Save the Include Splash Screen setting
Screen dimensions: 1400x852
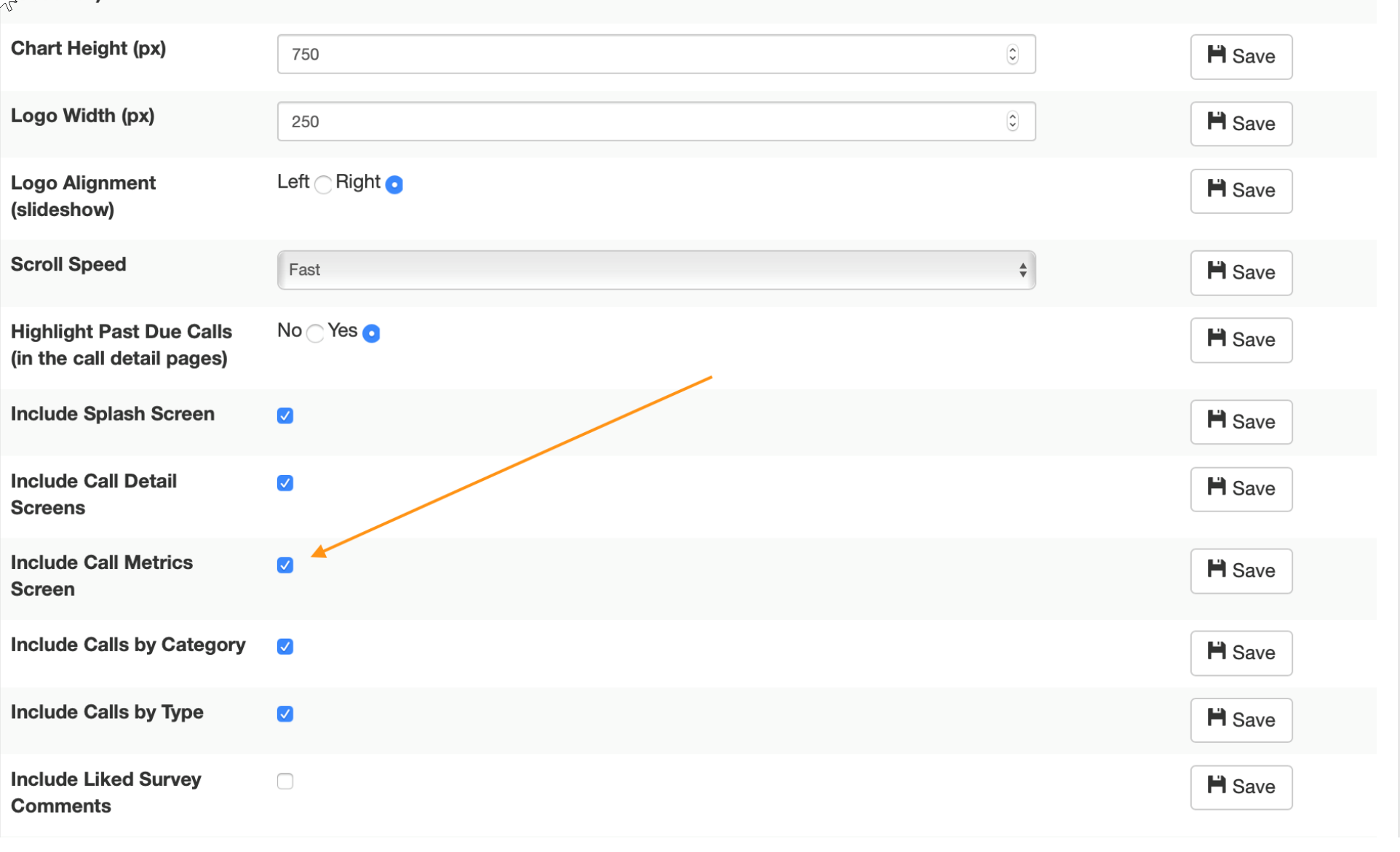point(1241,422)
